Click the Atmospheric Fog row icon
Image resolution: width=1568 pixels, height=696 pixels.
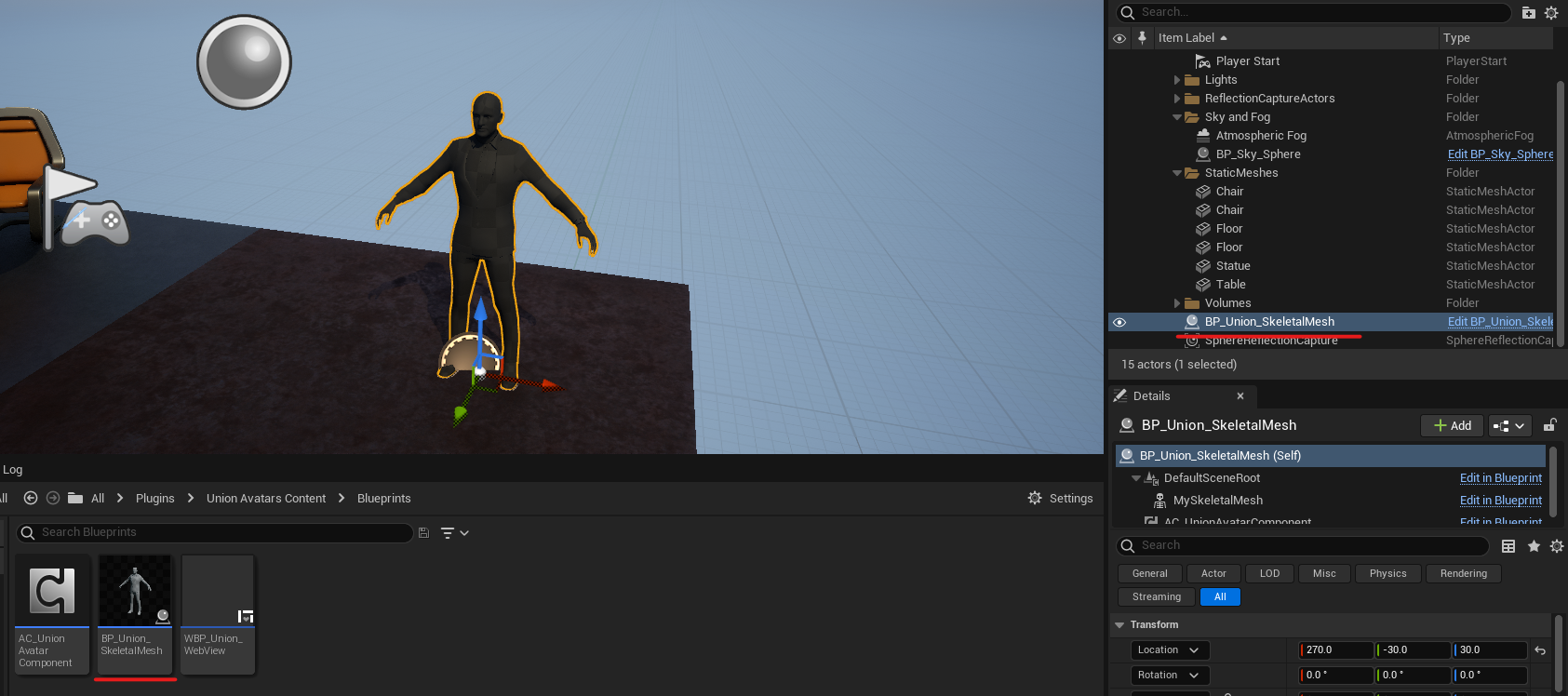click(x=1203, y=135)
